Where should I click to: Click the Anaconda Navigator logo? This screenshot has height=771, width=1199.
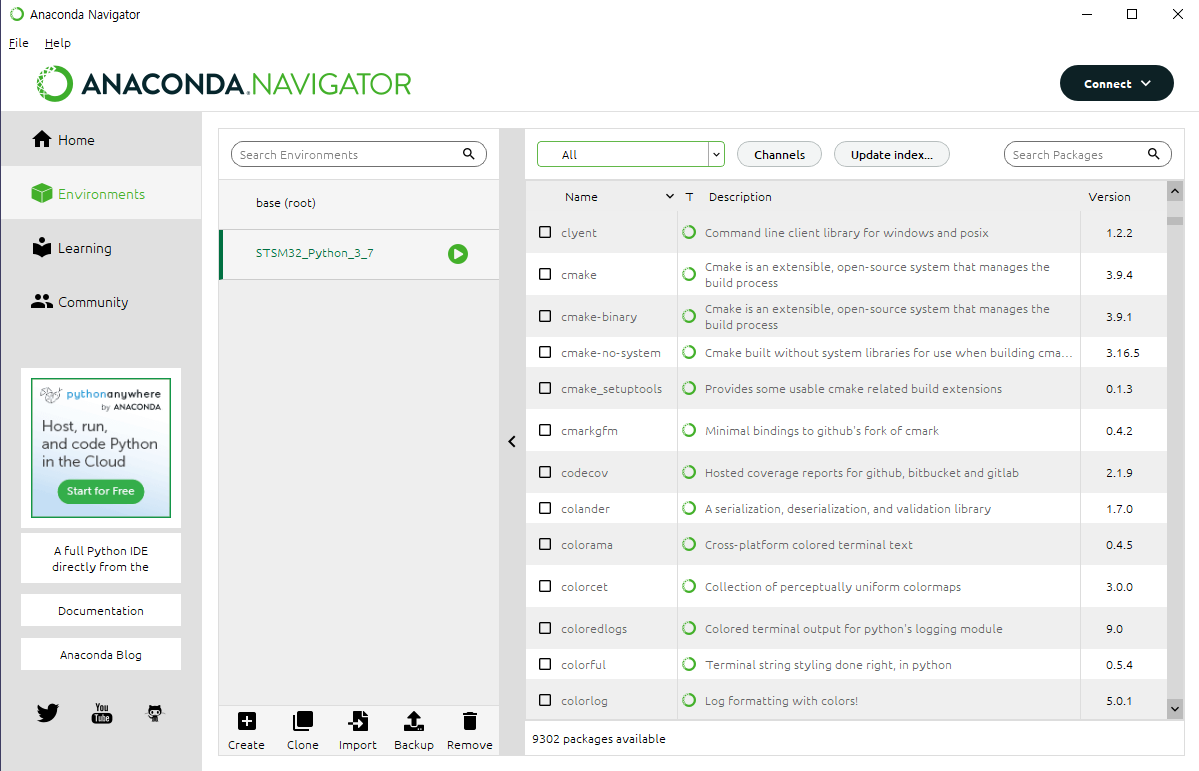pos(223,83)
